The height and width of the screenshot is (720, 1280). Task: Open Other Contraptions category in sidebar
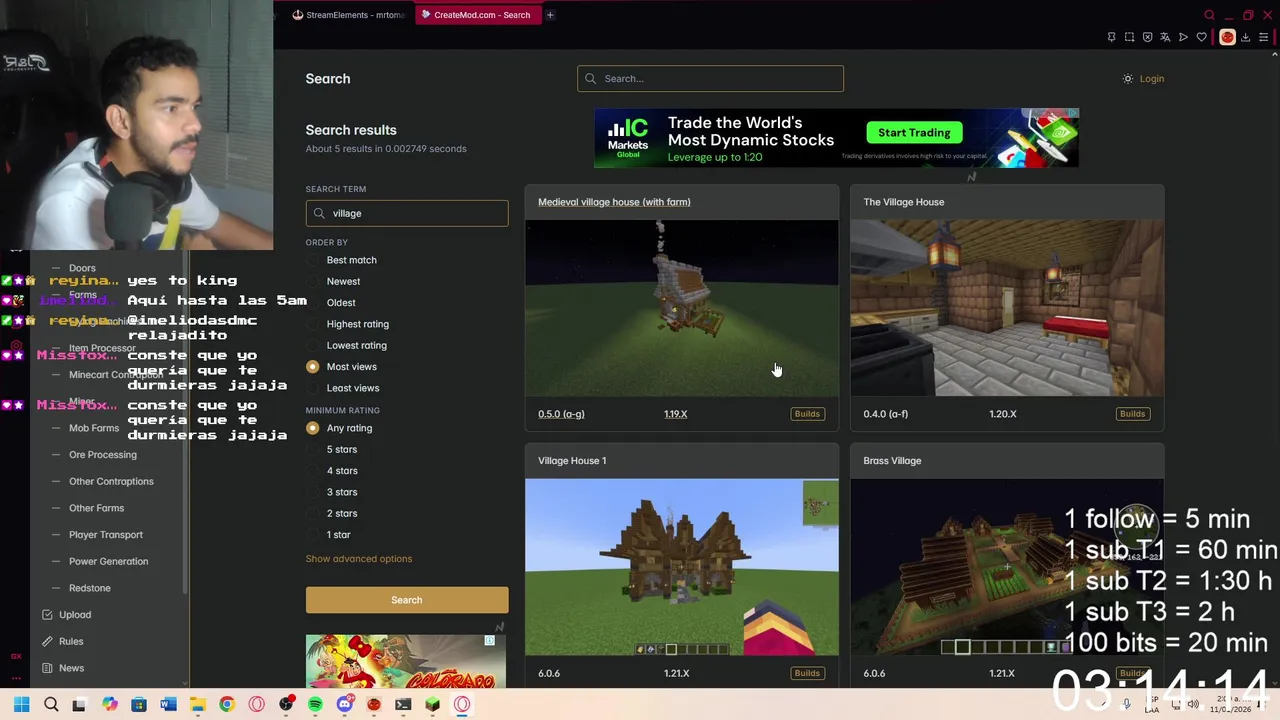[x=111, y=482]
